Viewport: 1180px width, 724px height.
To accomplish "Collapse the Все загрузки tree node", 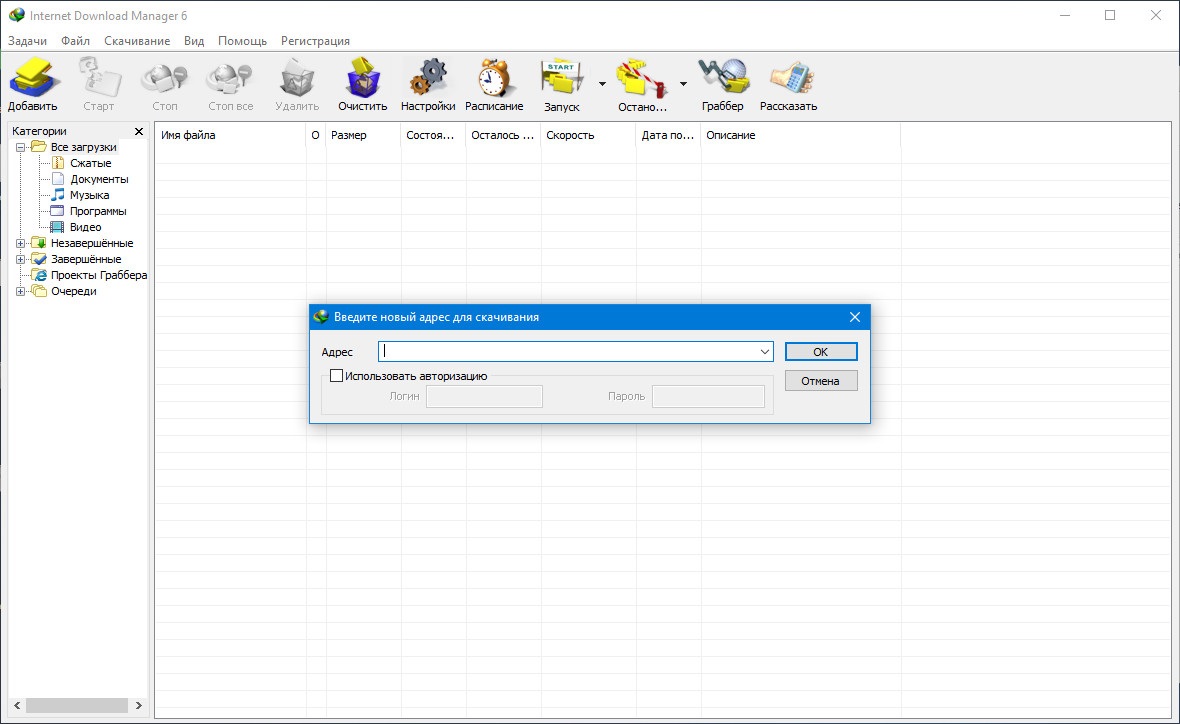I will click(20, 147).
